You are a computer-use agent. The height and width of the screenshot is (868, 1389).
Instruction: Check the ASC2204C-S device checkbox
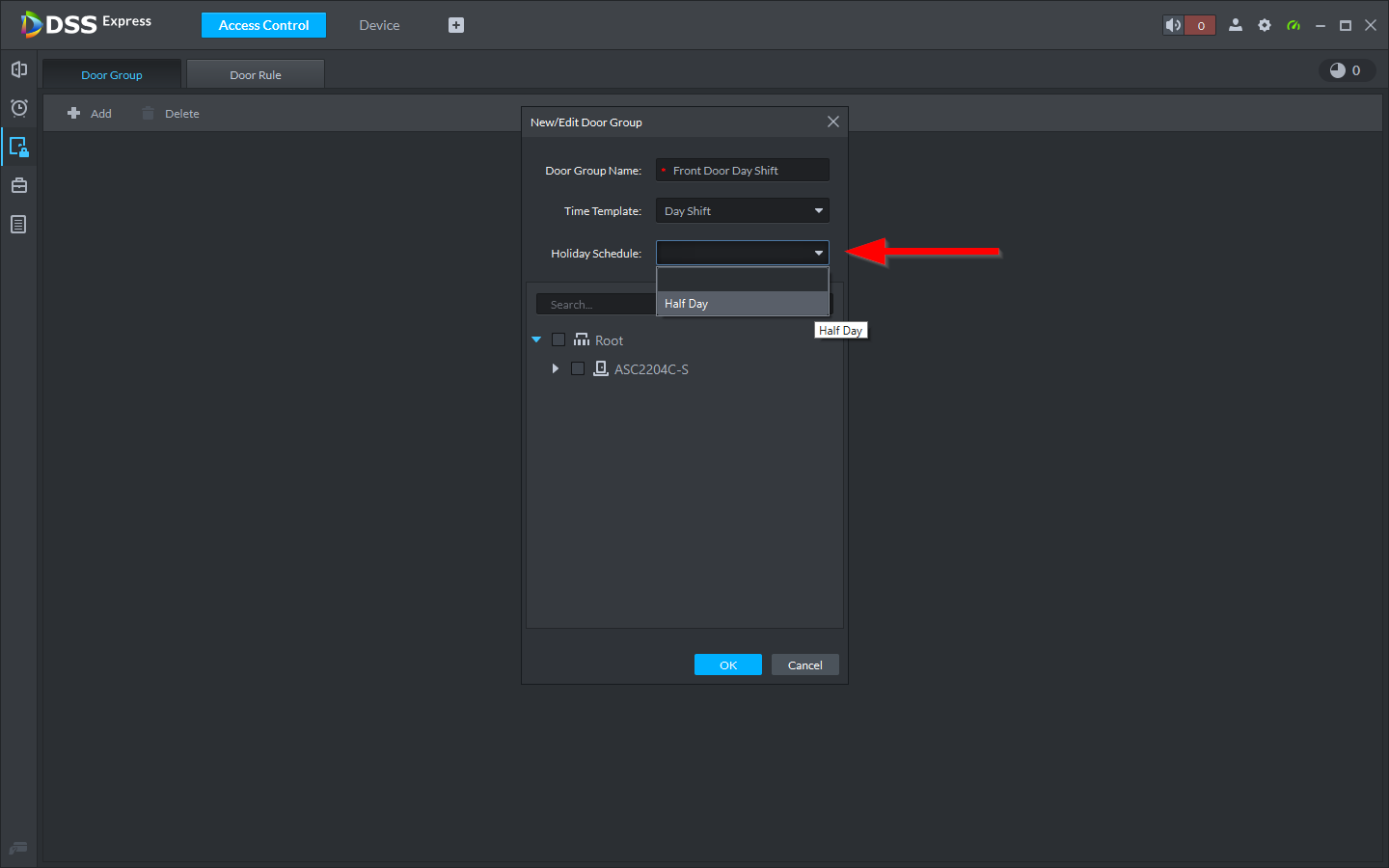(578, 368)
